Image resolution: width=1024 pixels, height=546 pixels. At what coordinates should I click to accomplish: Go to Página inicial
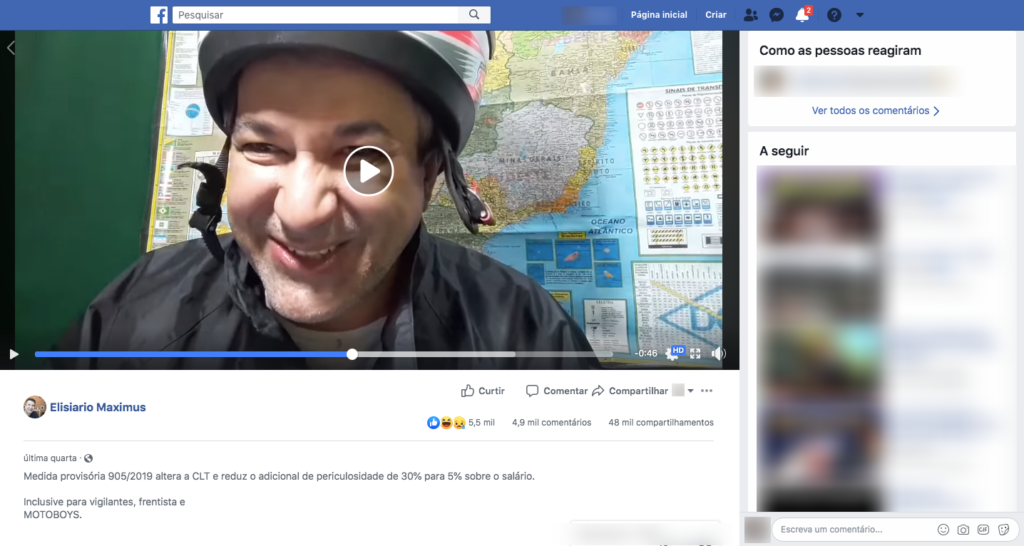tap(659, 15)
